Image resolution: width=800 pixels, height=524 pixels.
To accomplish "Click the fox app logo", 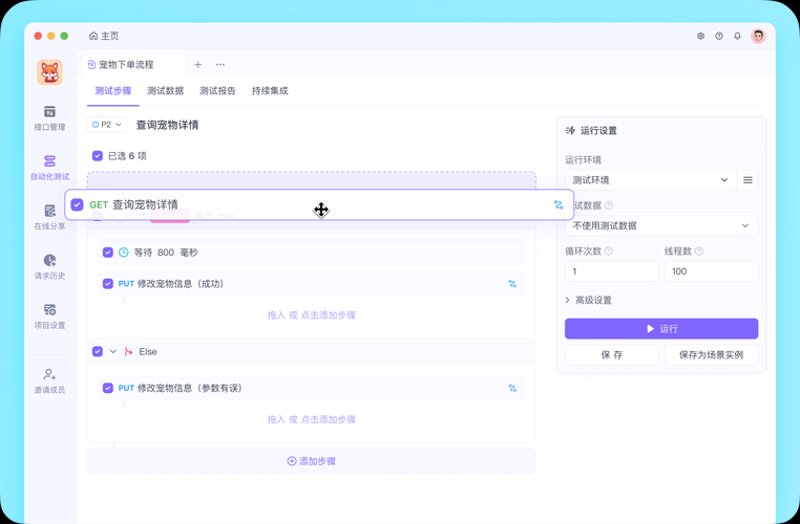I will (49, 72).
